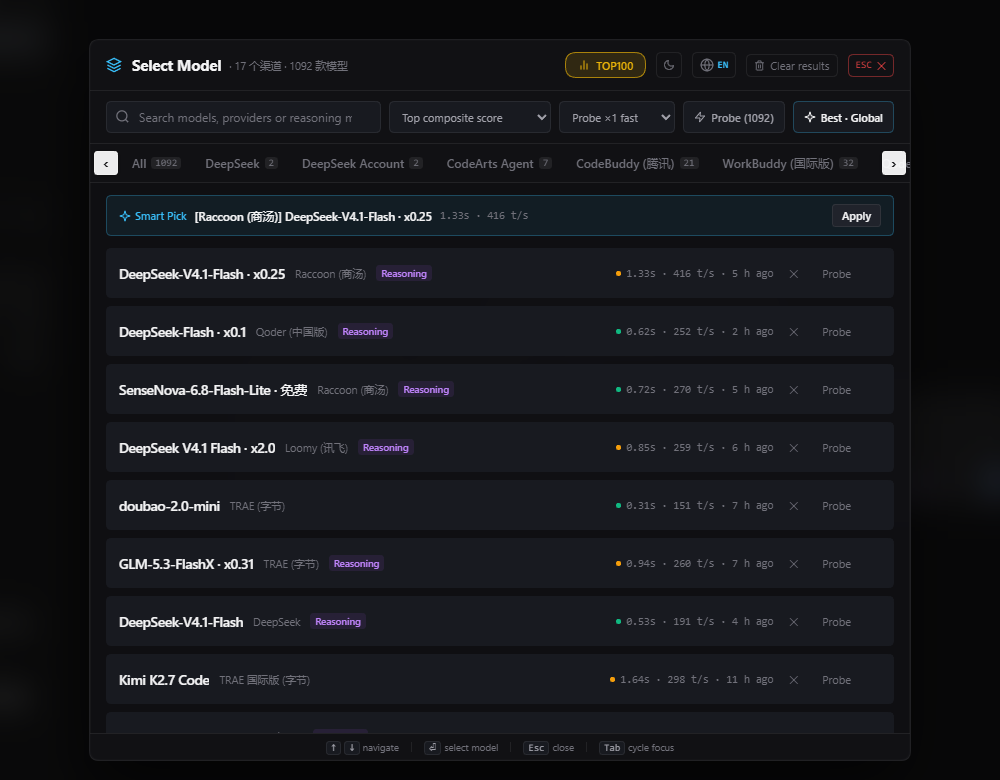Select DeepSeek-V4.1-Flash from DeepSeek provider
The height and width of the screenshot is (780, 1000).
(500, 622)
